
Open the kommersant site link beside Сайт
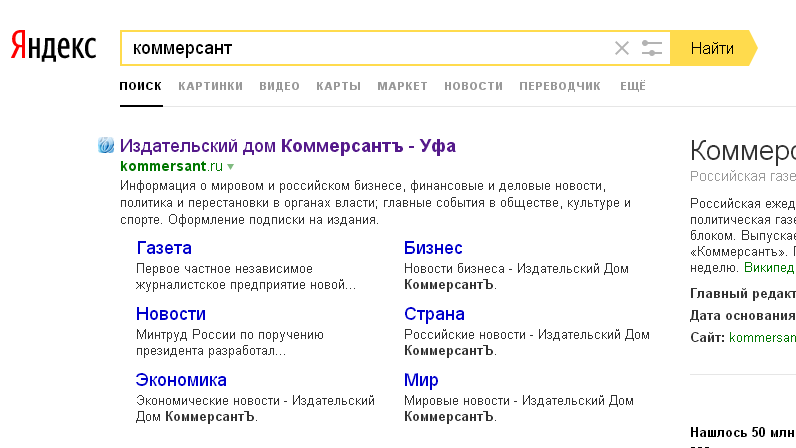pyautogui.click(x=762, y=337)
